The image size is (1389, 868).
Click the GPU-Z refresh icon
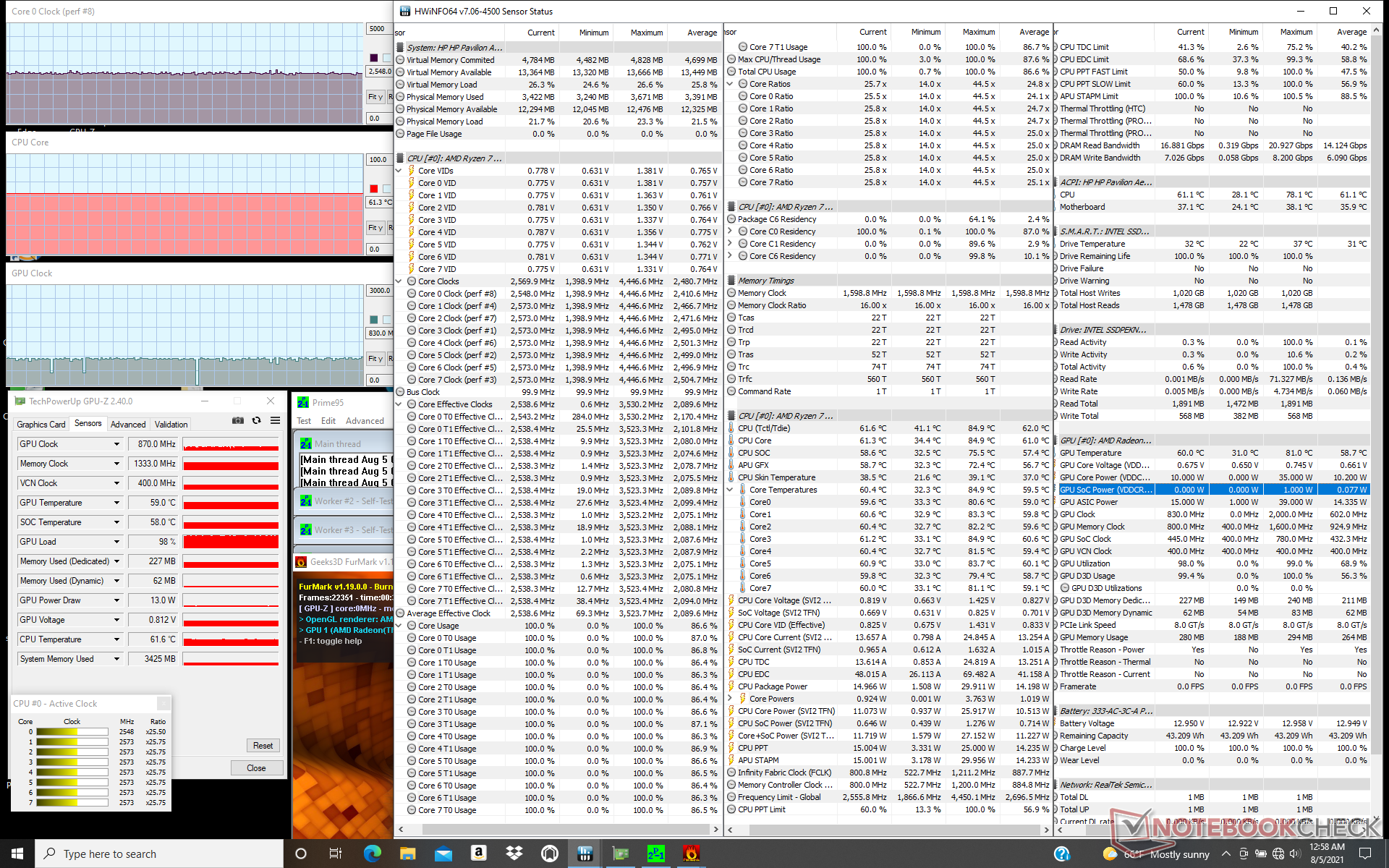pyautogui.click(x=256, y=420)
